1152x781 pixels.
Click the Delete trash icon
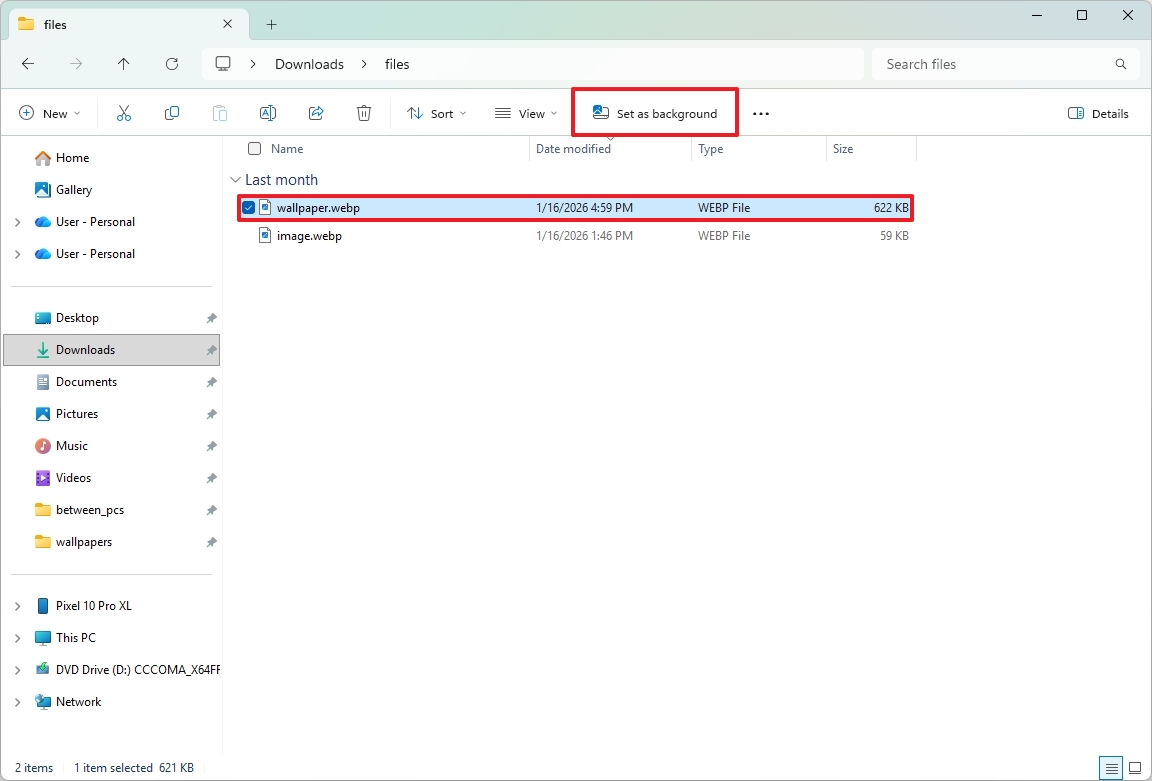363,113
